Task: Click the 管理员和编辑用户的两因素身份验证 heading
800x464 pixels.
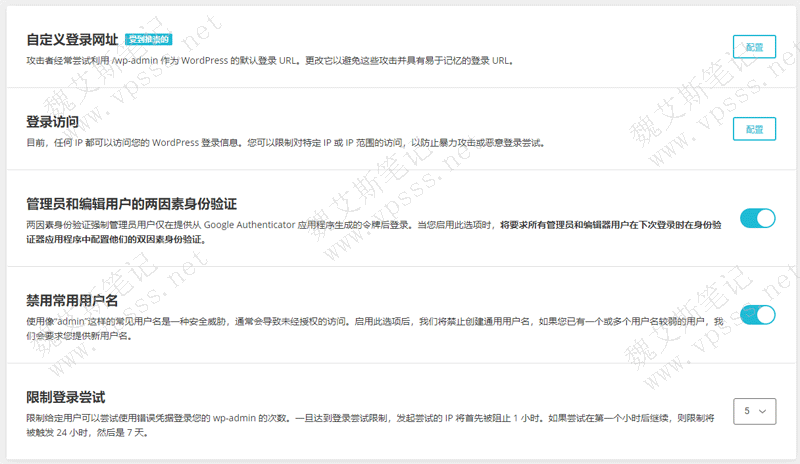Action: [x=131, y=204]
